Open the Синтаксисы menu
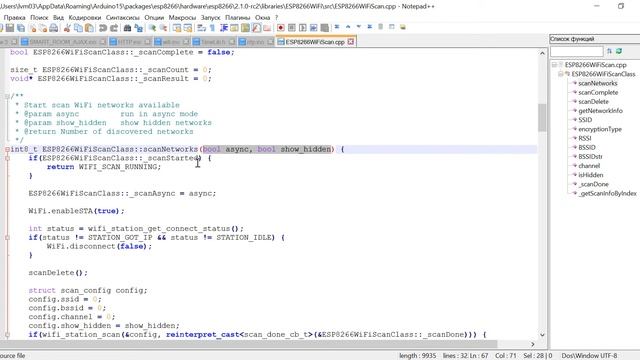The height and width of the screenshot is (360, 640). 122,18
